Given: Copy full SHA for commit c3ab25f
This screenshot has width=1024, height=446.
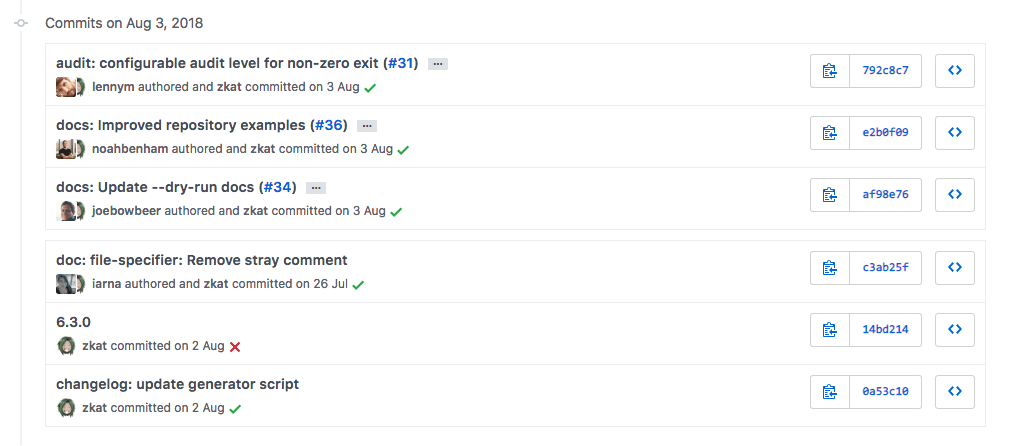Looking at the screenshot, I should click(829, 267).
